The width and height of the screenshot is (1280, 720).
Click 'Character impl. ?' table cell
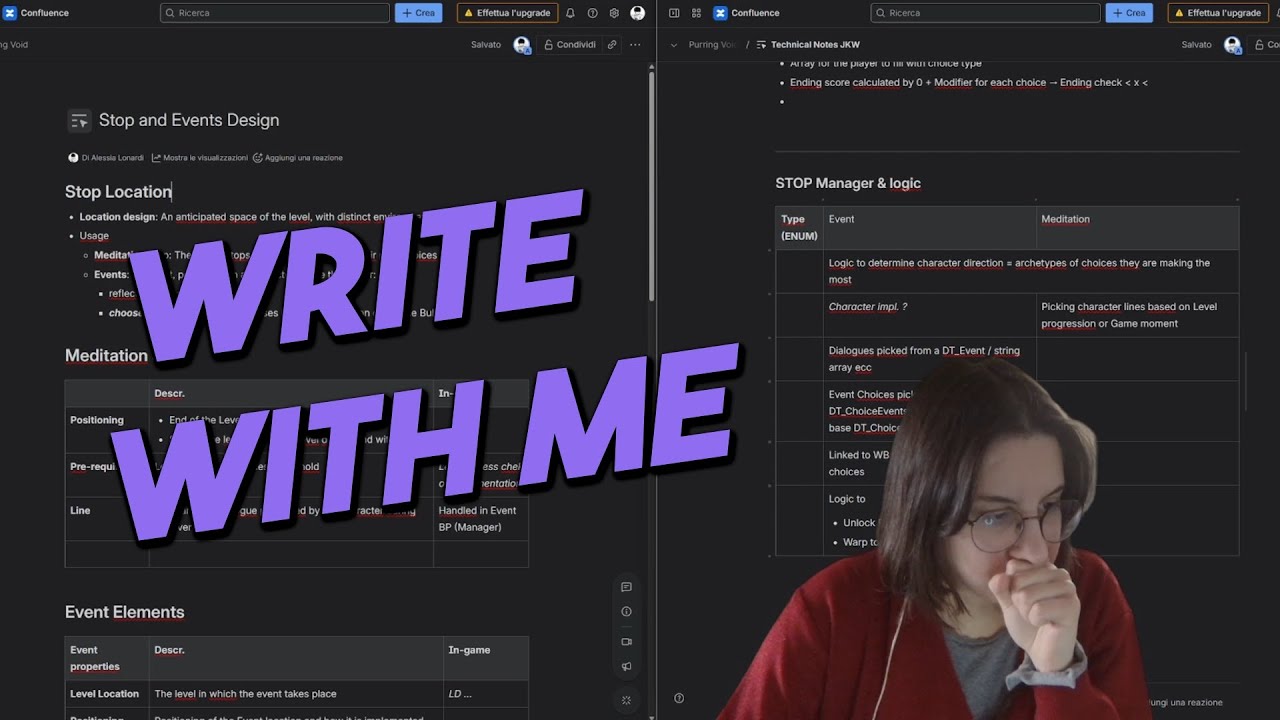929,315
